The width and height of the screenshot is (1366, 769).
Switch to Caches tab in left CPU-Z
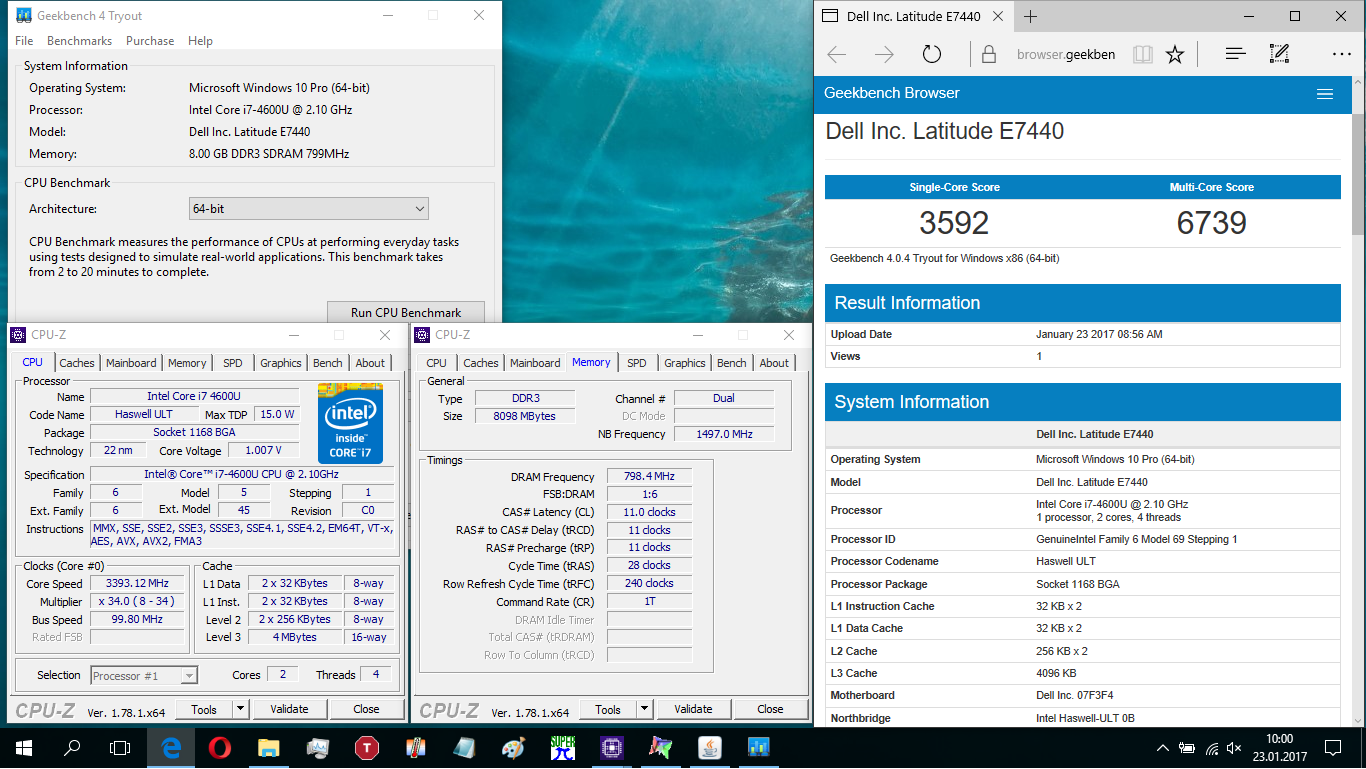(77, 363)
